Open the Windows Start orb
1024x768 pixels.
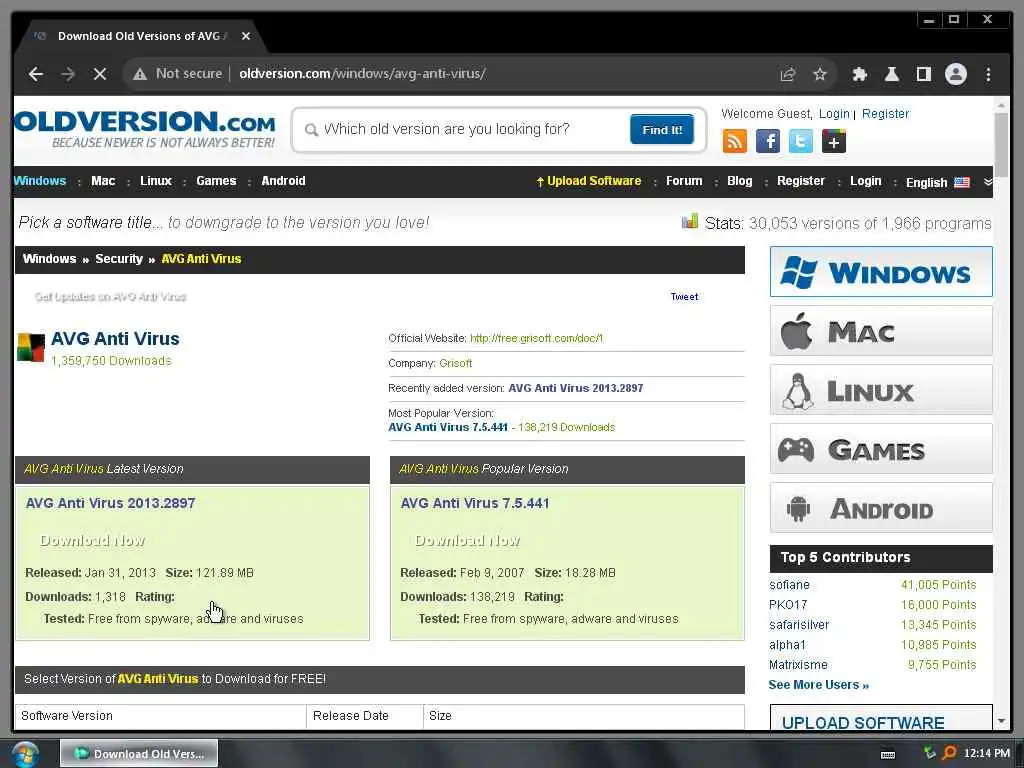25,754
